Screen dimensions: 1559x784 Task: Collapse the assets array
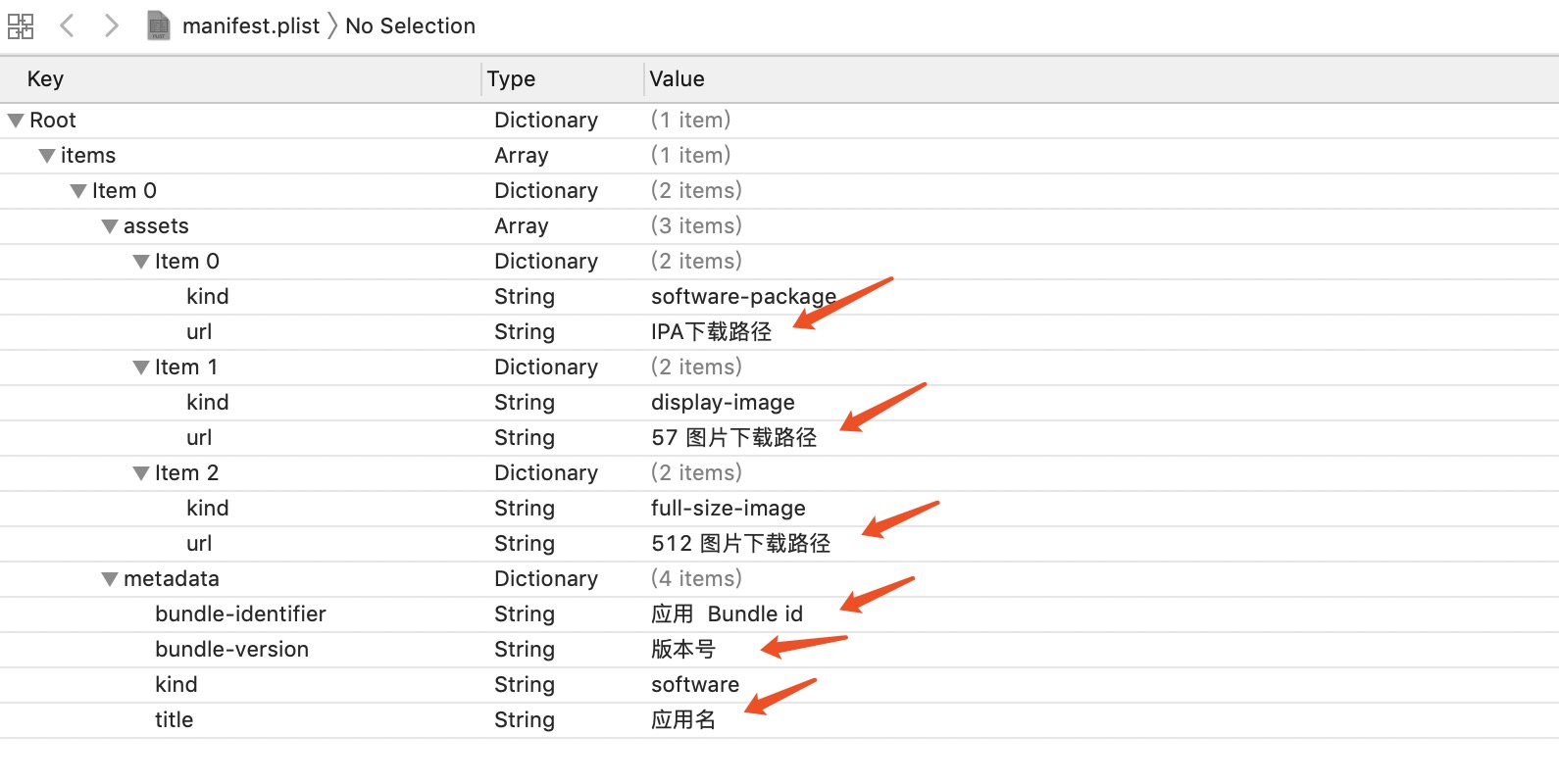(110, 226)
